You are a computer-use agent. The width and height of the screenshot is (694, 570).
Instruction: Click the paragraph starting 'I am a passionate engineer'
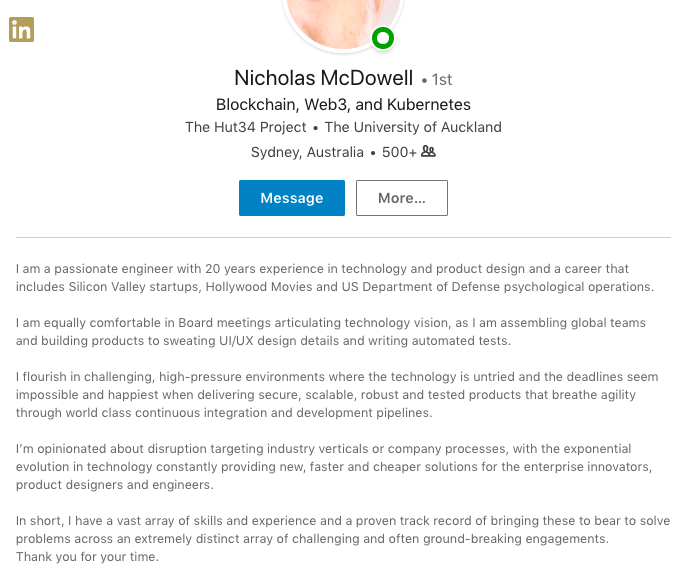(336, 278)
